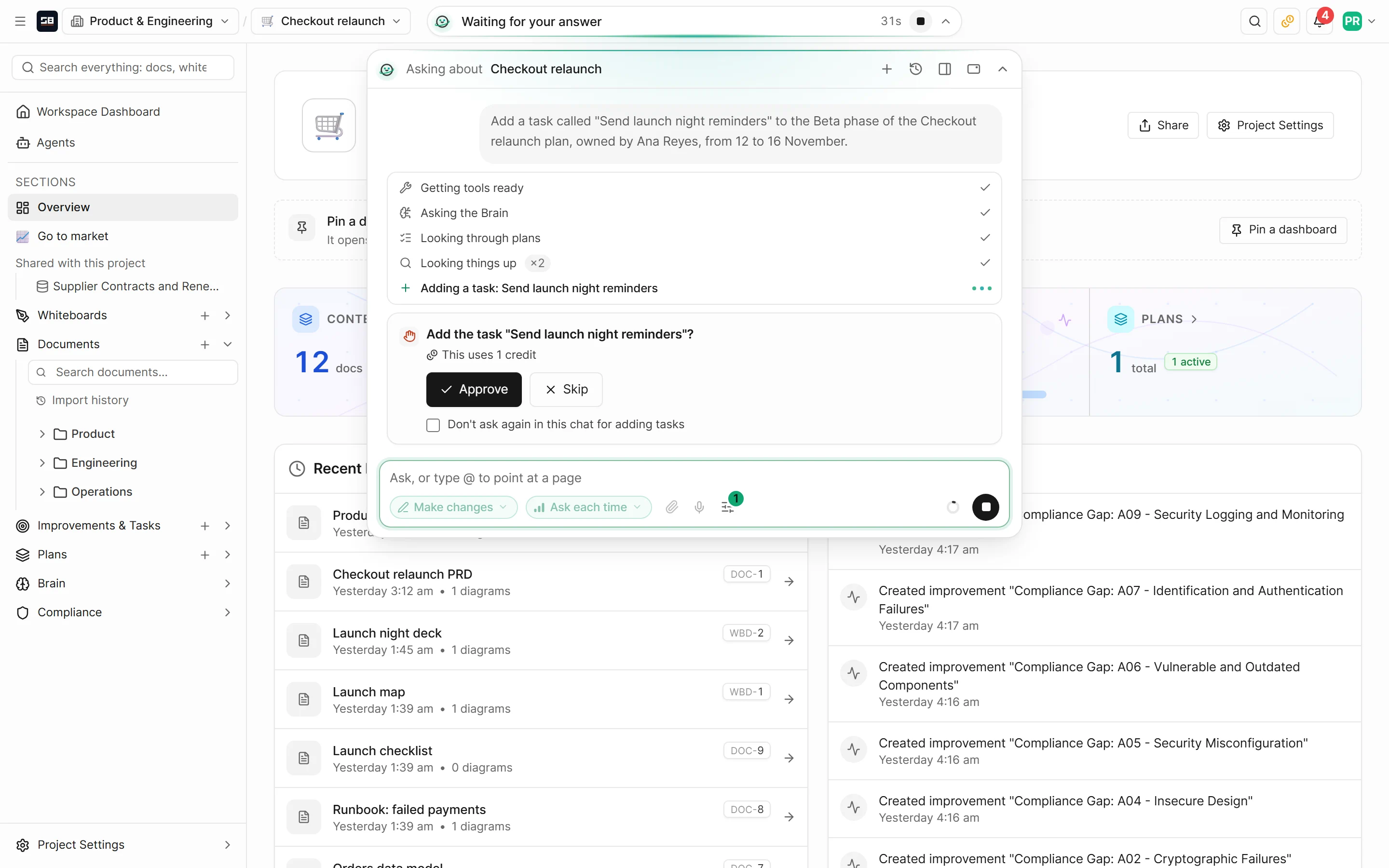Open the credits coins icon
Screen dimensions: 1389x868
1287,21
